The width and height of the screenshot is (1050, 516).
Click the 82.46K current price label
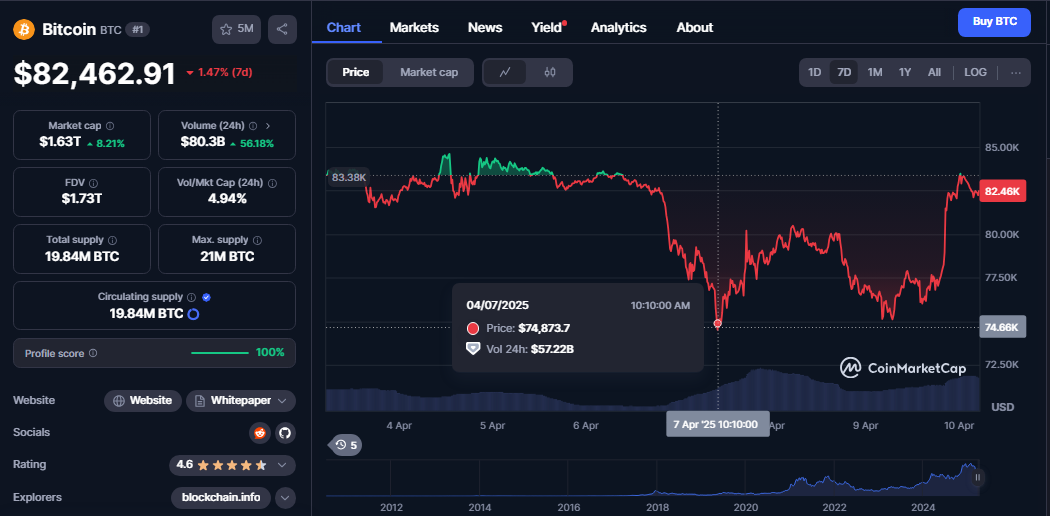(1002, 192)
